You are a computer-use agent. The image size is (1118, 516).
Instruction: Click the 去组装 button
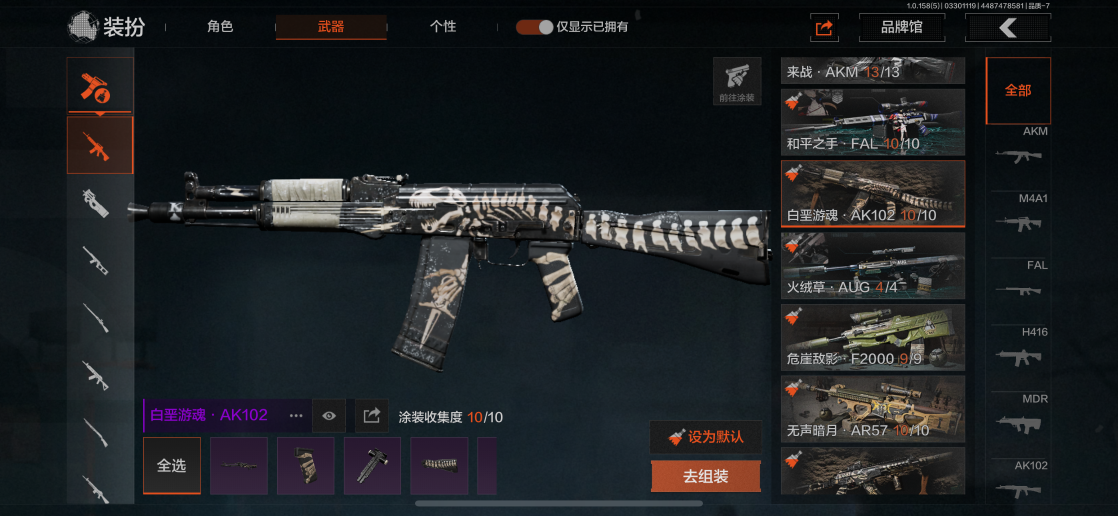pos(706,476)
